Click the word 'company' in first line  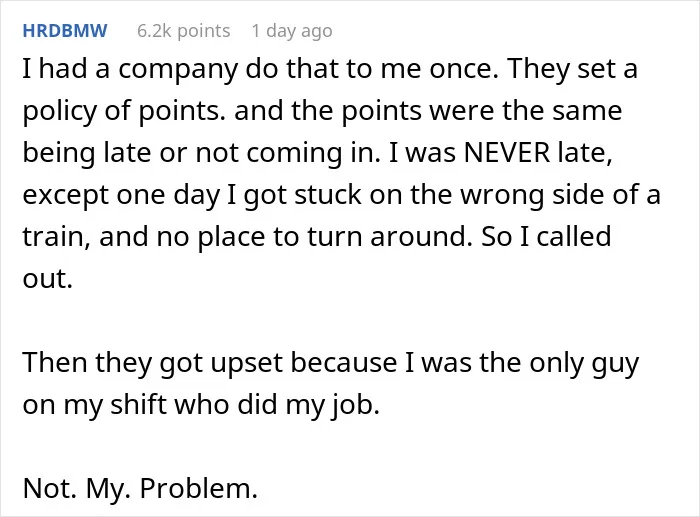click(x=178, y=70)
